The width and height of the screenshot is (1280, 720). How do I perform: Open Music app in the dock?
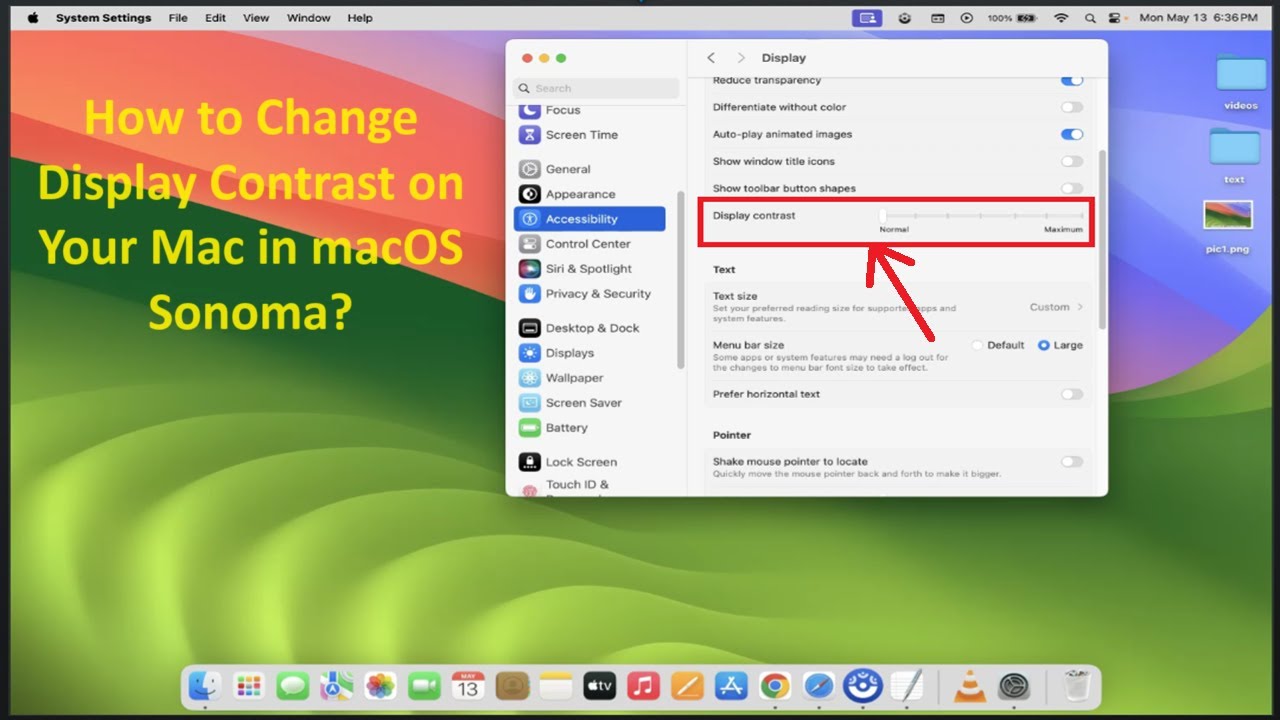[x=643, y=686]
